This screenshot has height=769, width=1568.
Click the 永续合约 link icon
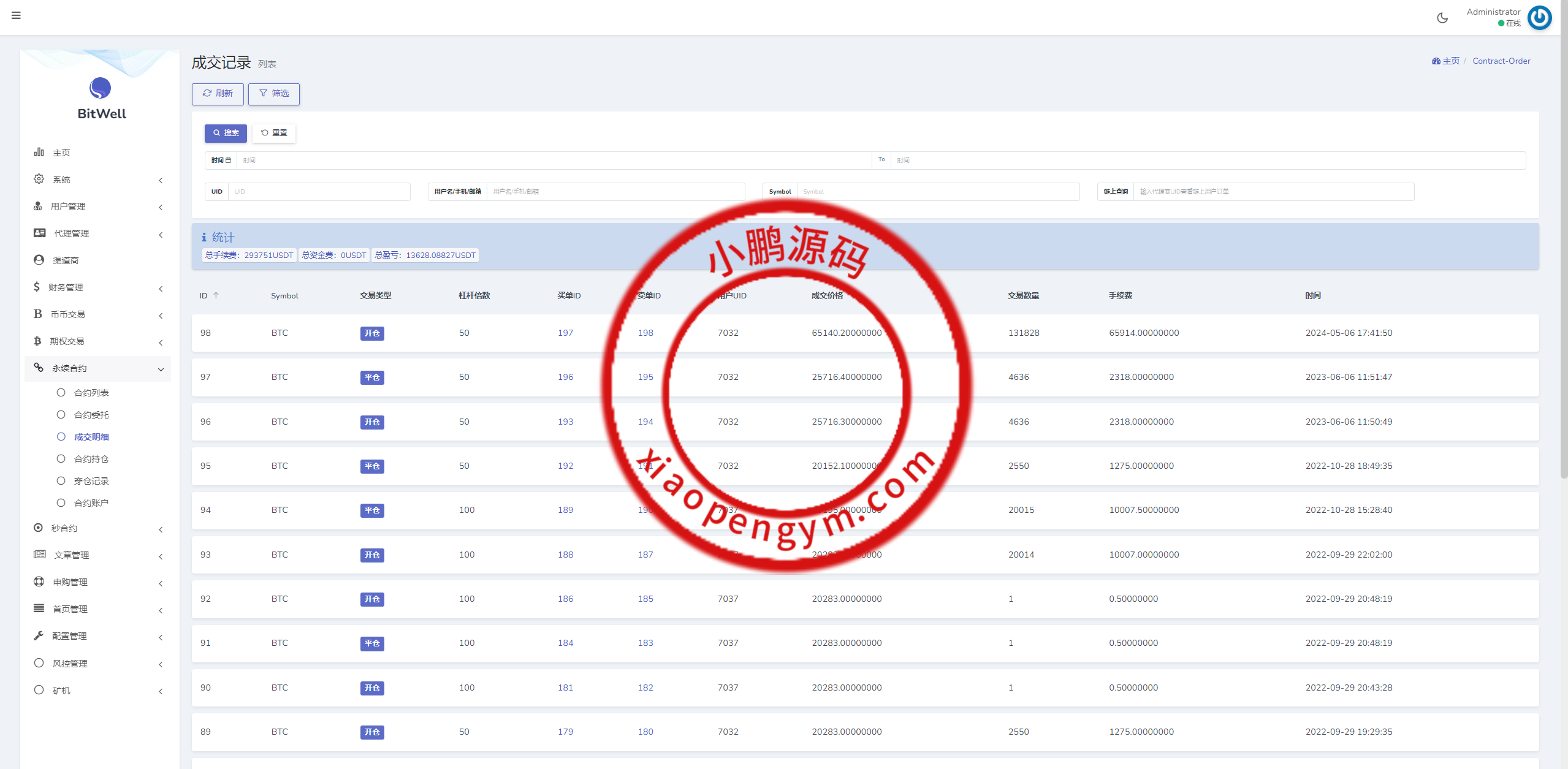(x=39, y=368)
